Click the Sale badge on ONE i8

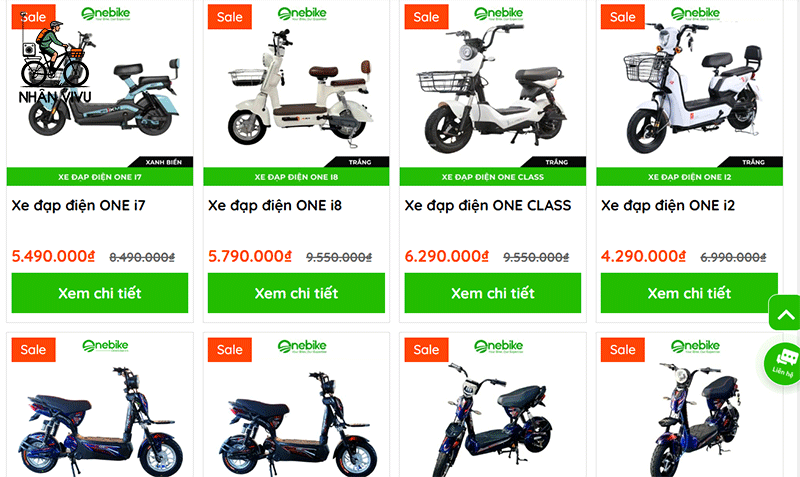(230, 17)
